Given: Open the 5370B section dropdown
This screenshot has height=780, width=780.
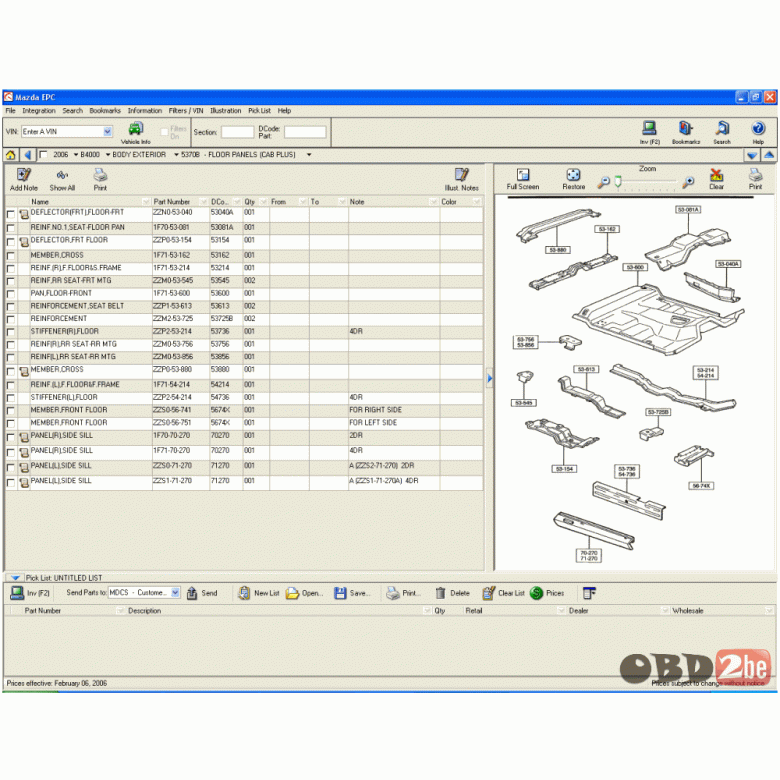Looking at the screenshot, I should pyautogui.click(x=177, y=155).
